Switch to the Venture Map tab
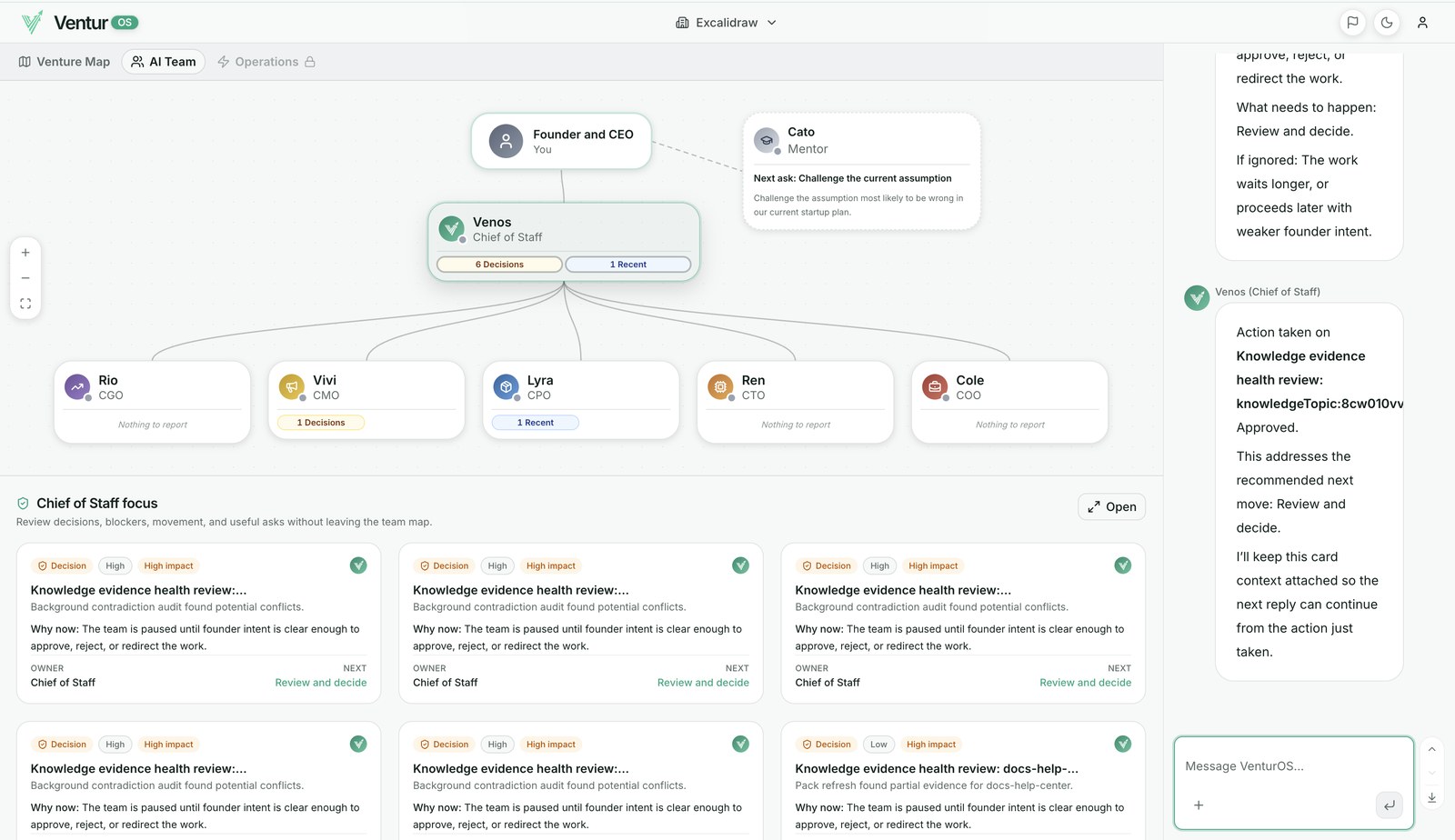This screenshot has height=840, width=1455. [x=64, y=62]
